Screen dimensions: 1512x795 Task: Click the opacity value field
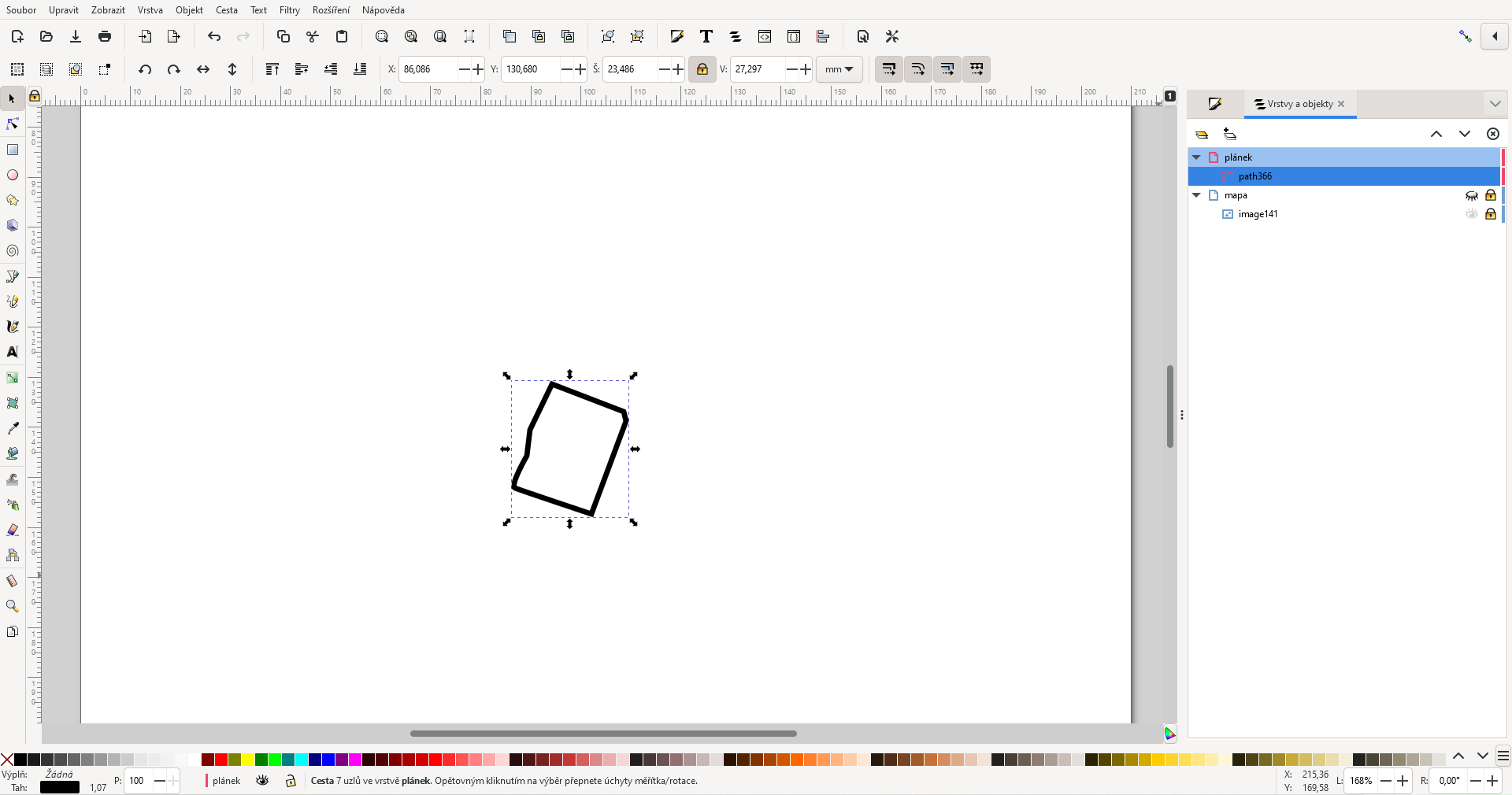click(x=137, y=781)
